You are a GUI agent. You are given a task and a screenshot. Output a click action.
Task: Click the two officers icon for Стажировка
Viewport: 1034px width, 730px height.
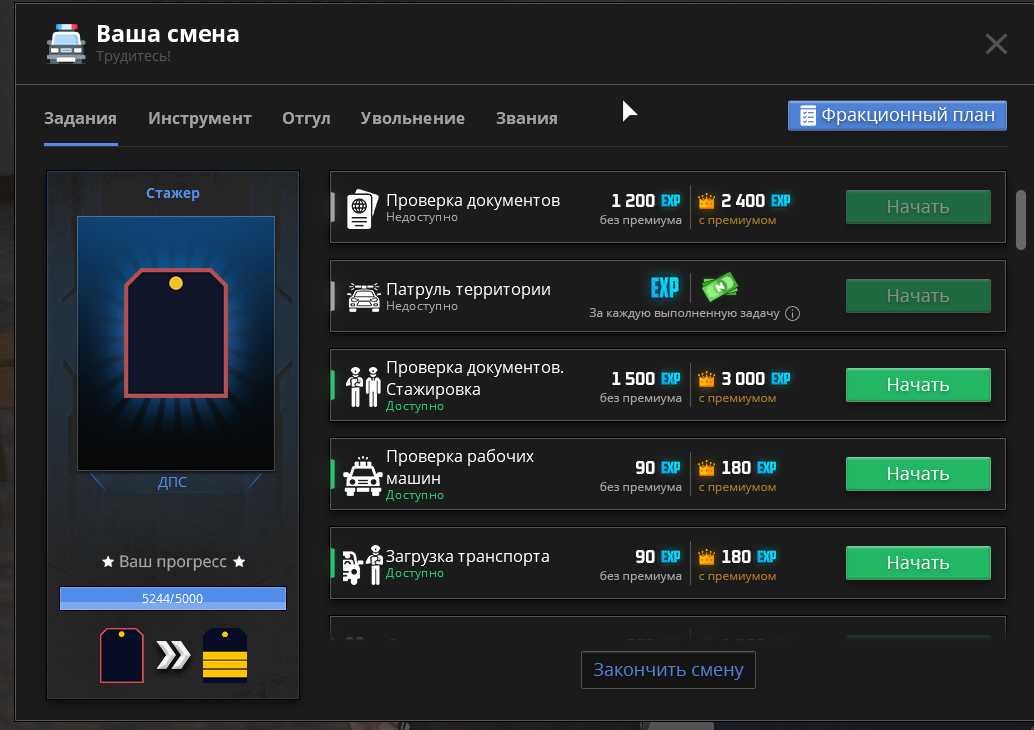click(363, 386)
